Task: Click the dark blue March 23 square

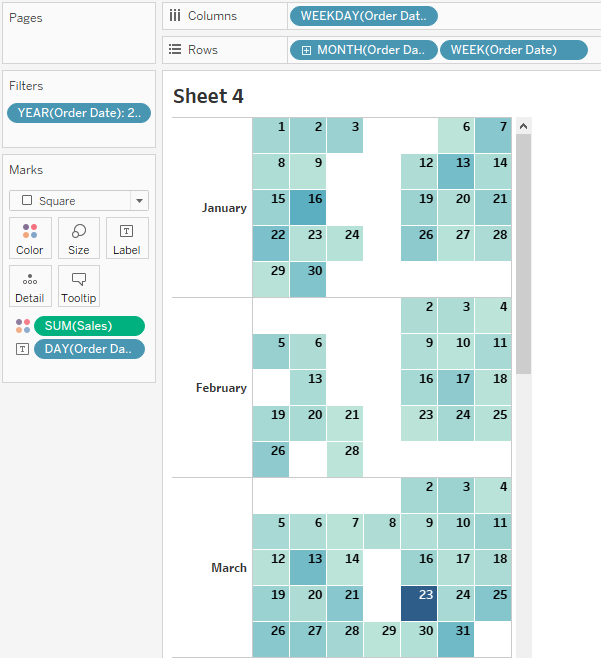Action: 419,603
